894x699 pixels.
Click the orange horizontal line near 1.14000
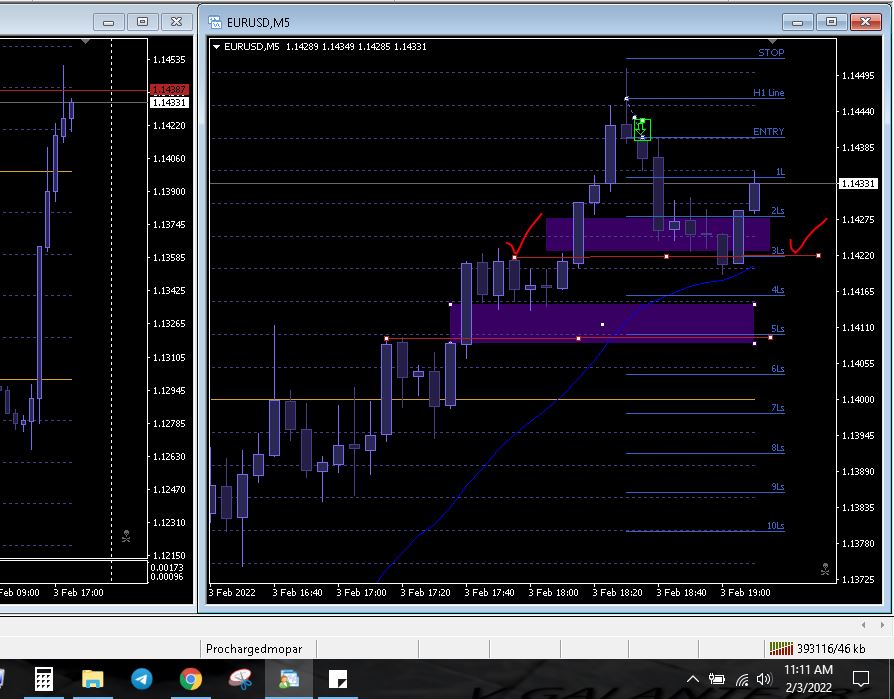pyautogui.click(x=482, y=399)
